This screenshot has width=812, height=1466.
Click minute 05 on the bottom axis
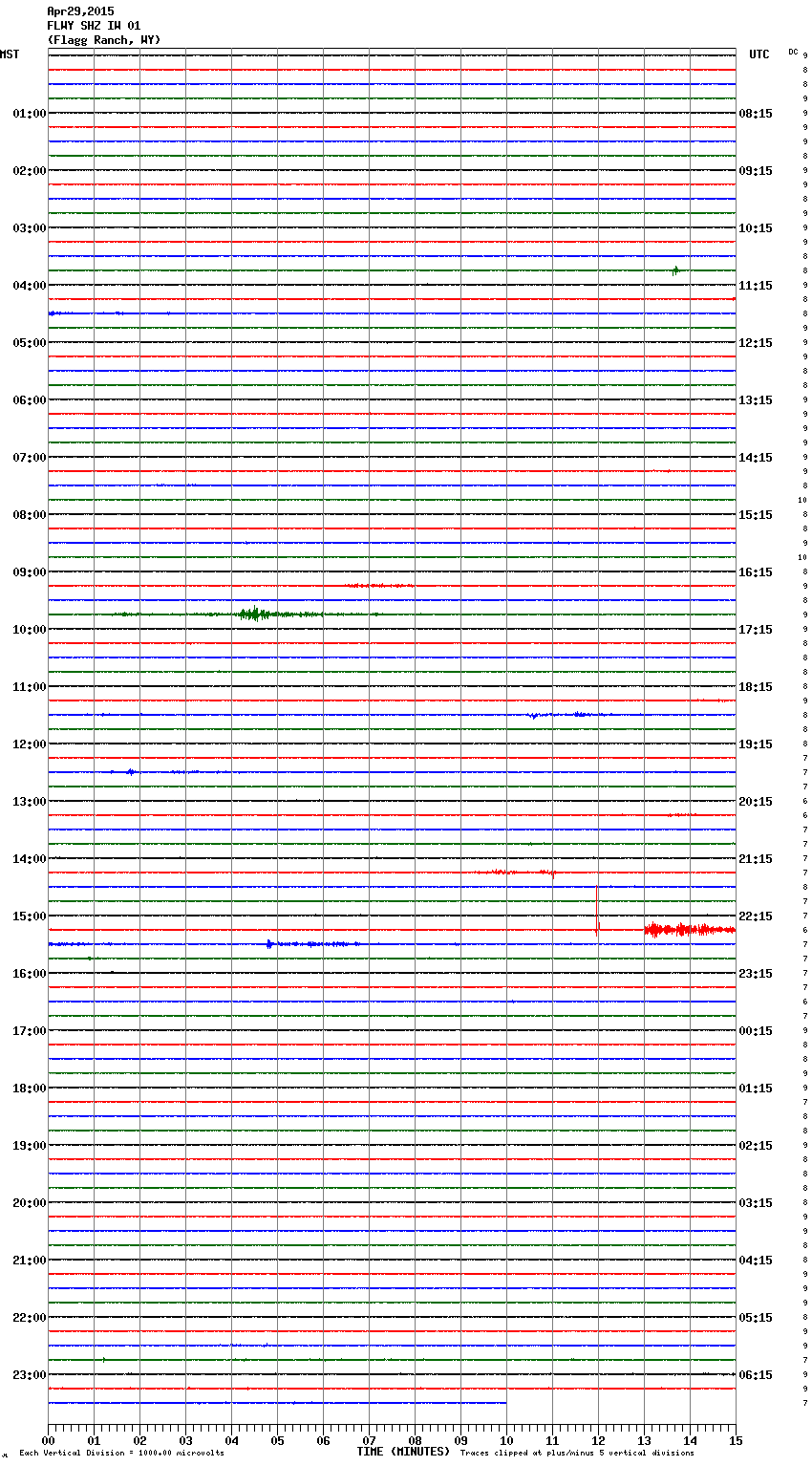277,1440
